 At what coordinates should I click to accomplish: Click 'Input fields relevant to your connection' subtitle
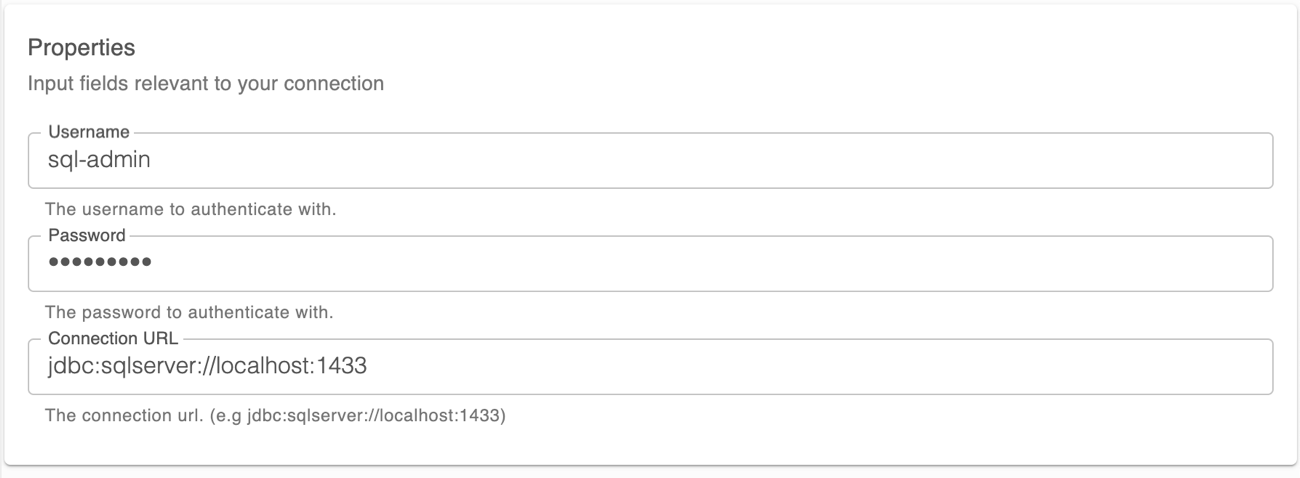point(206,83)
